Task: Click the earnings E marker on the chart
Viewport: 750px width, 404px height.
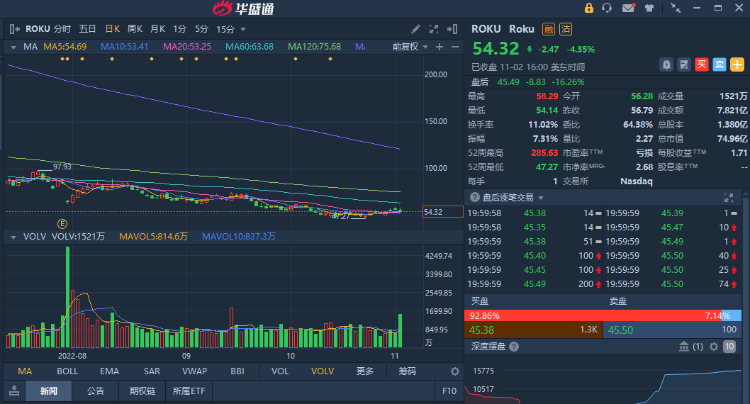Action: [x=62, y=223]
